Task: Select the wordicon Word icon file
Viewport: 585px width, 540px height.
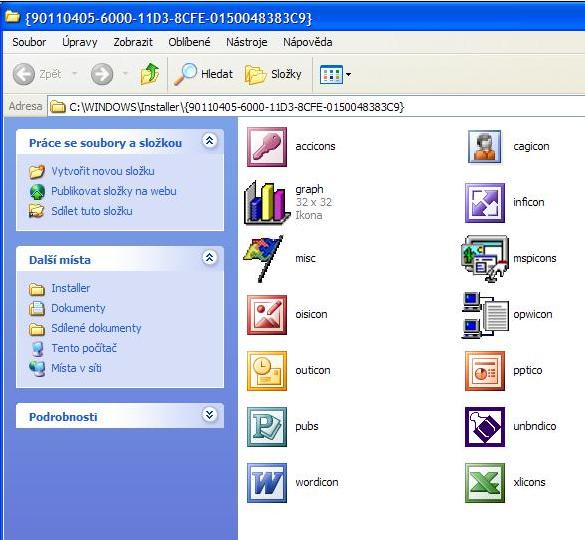Action: tap(266, 483)
